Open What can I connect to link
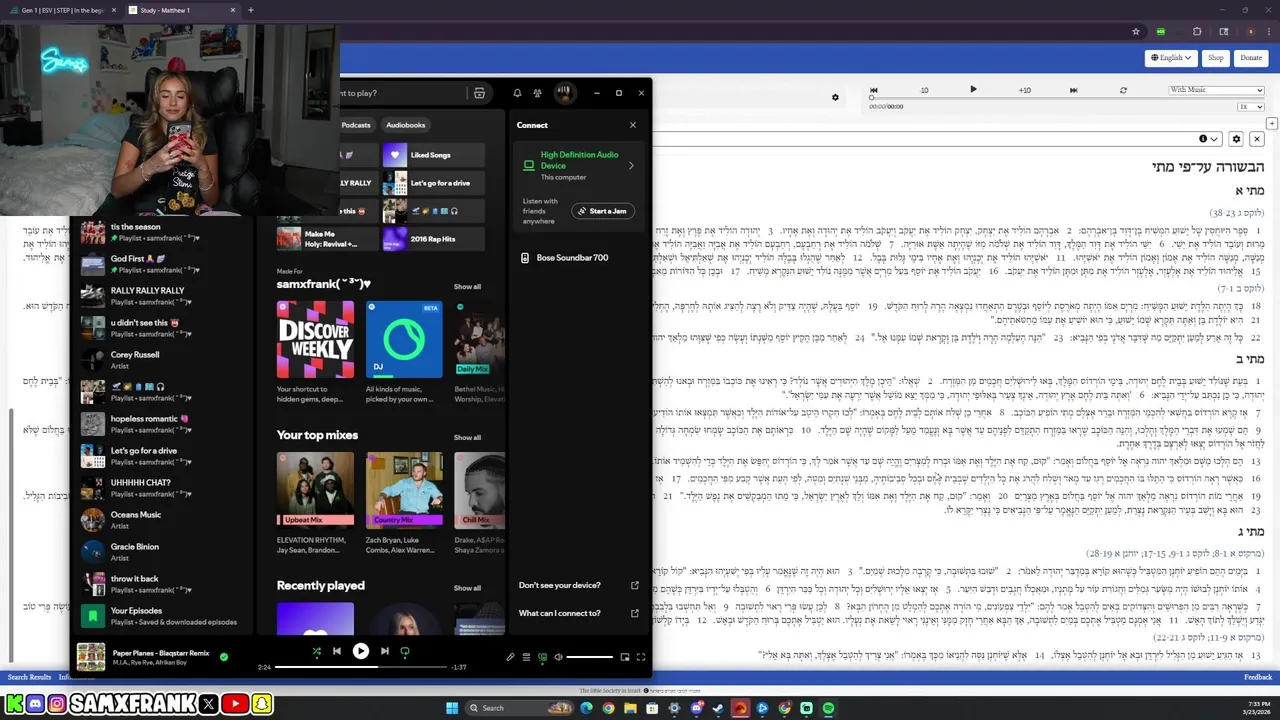 coord(579,613)
